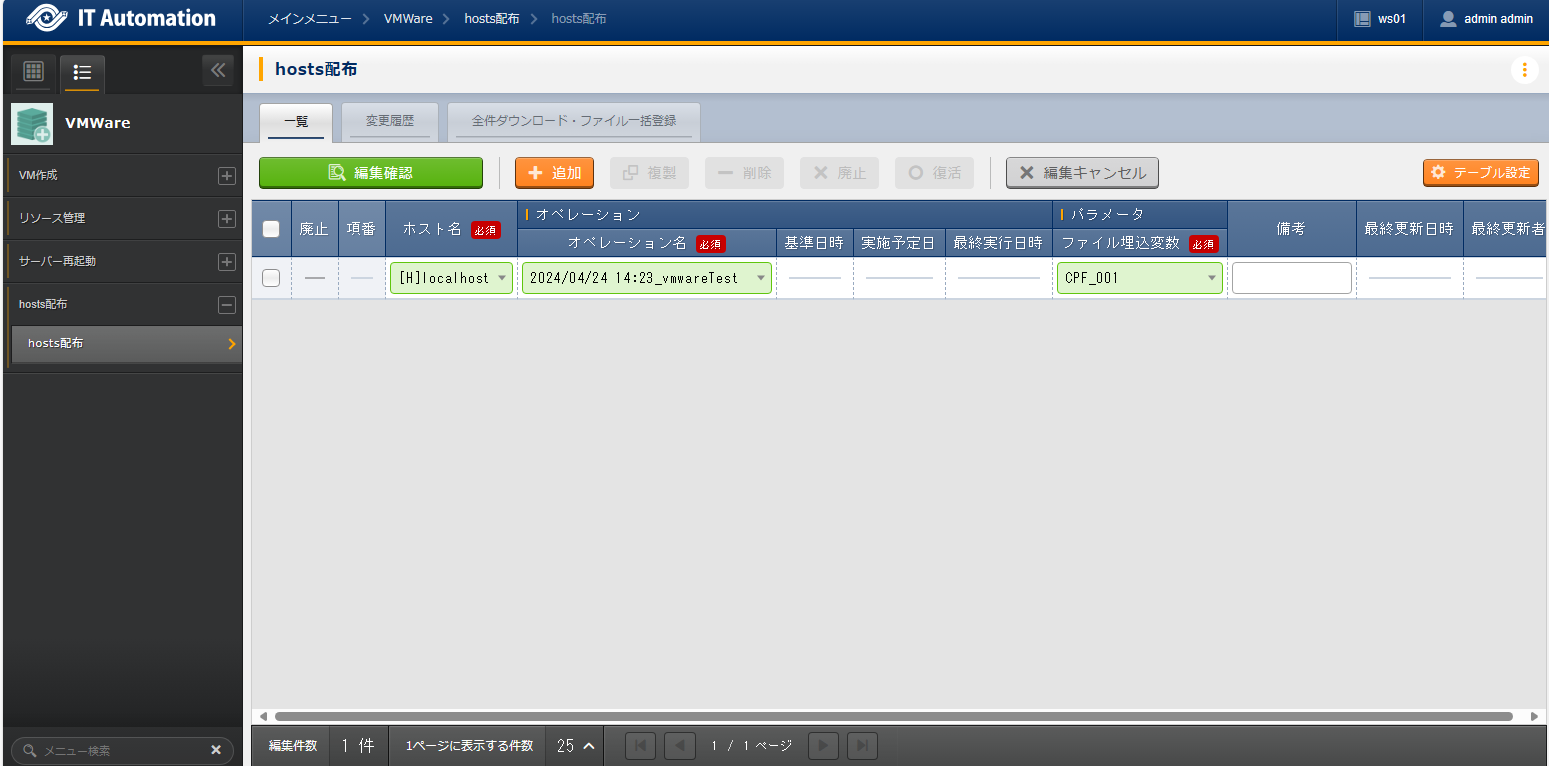The image size is (1549, 766).
Task: Tick the select-all header checkbox
Action: 271,229
